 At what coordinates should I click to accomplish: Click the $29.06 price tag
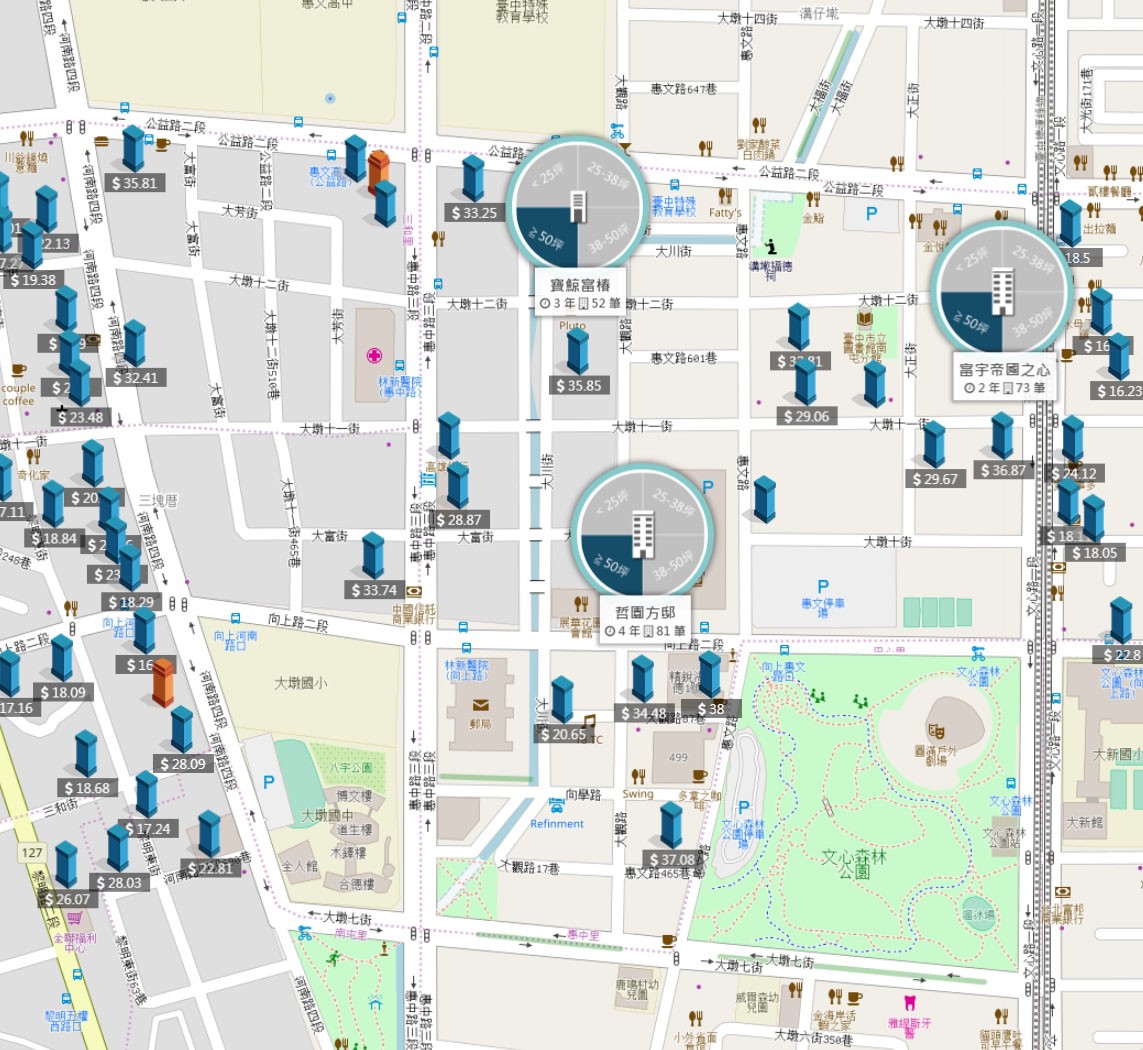pos(806,416)
